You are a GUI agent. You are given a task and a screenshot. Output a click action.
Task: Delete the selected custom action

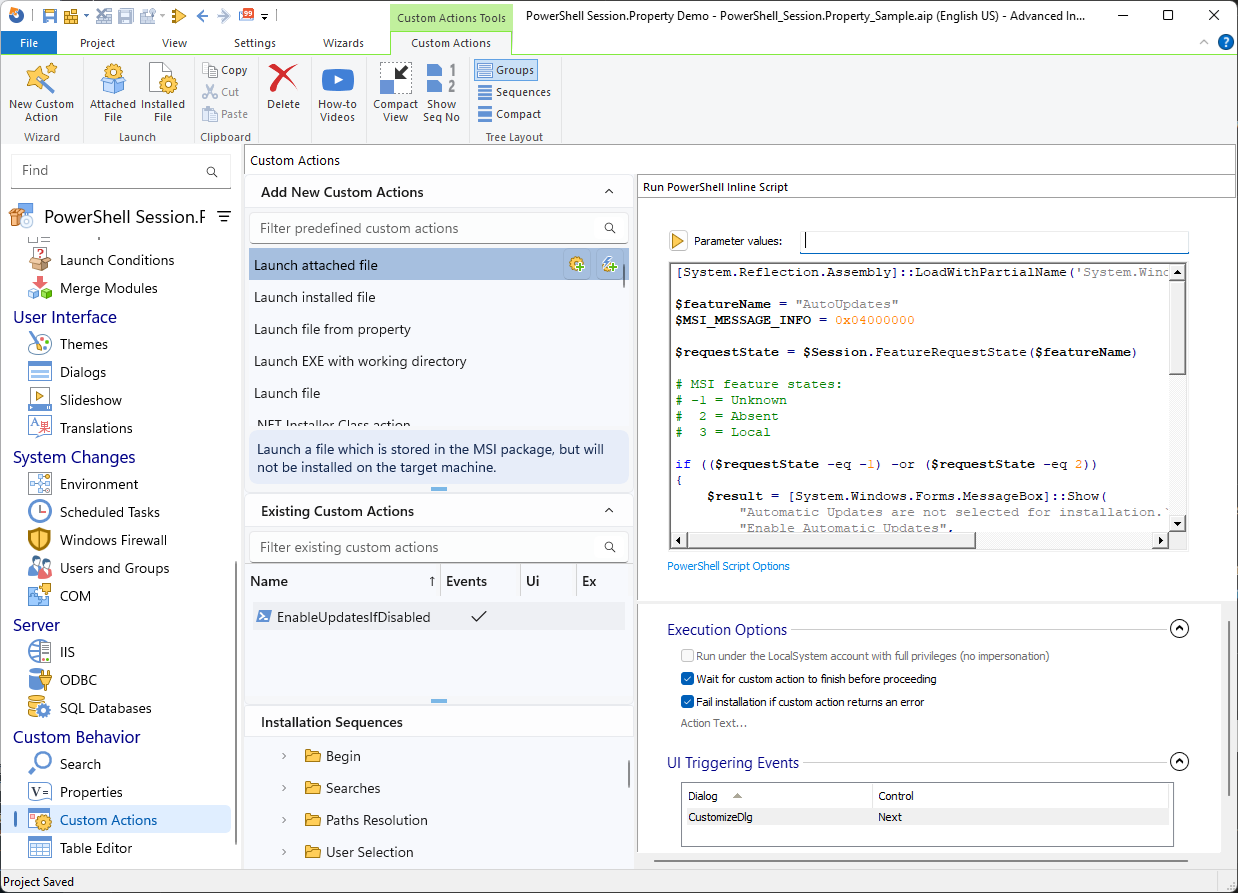point(283,88)
